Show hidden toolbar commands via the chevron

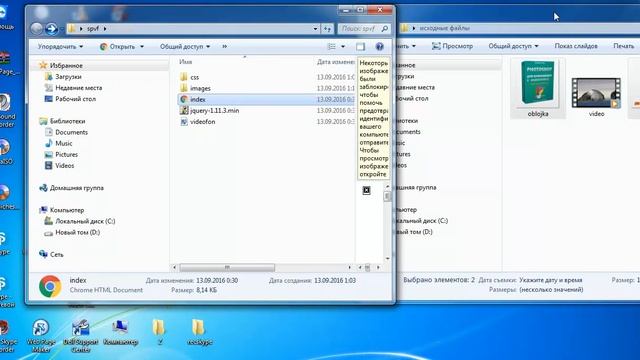coord(224,47)
